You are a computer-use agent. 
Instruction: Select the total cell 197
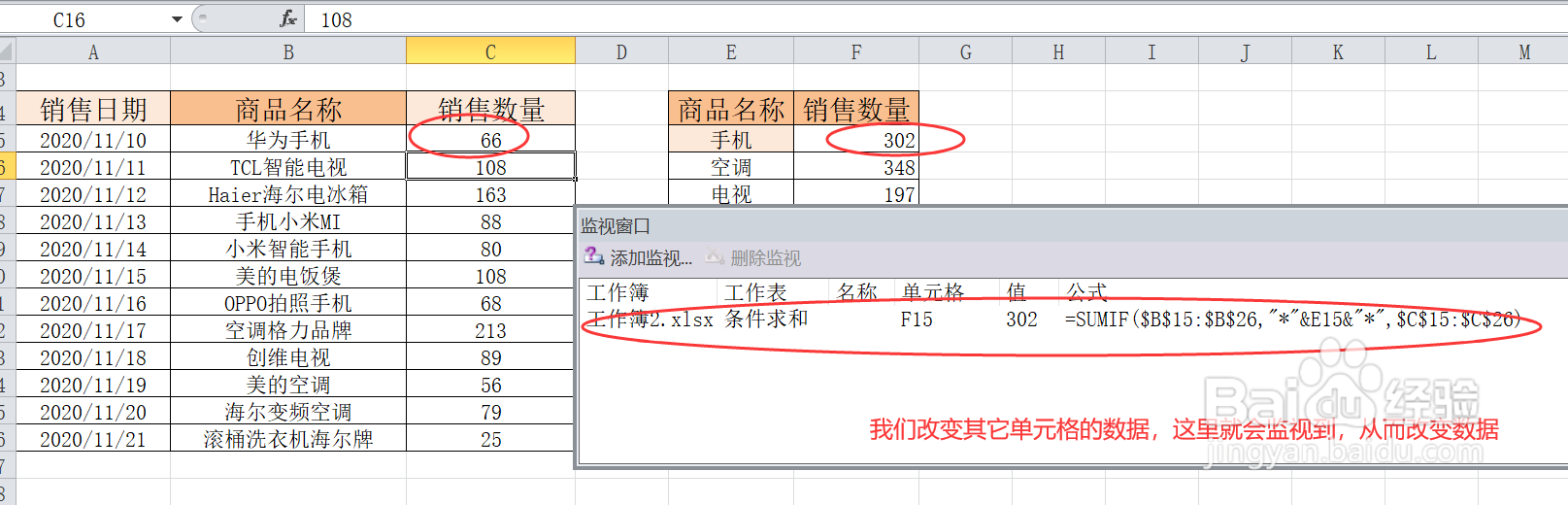tap(856, 193)
